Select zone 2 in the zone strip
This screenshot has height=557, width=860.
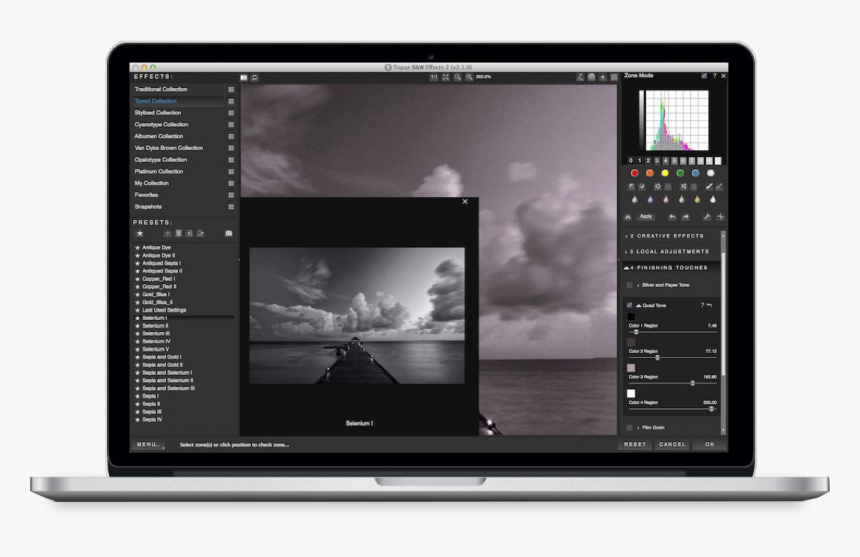(x=648, y=161)
